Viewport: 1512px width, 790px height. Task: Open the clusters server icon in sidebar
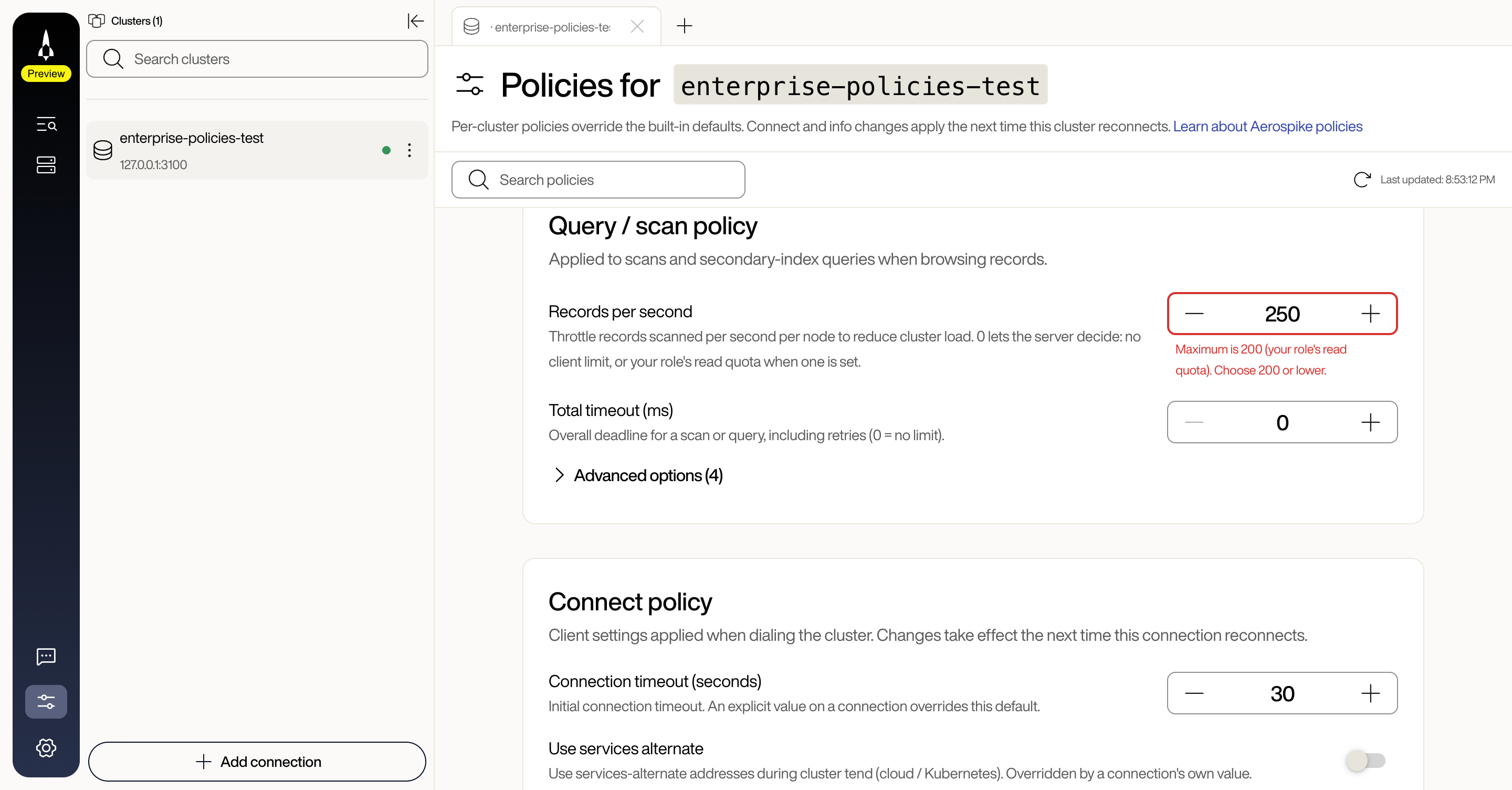click(x=46, y=165)
